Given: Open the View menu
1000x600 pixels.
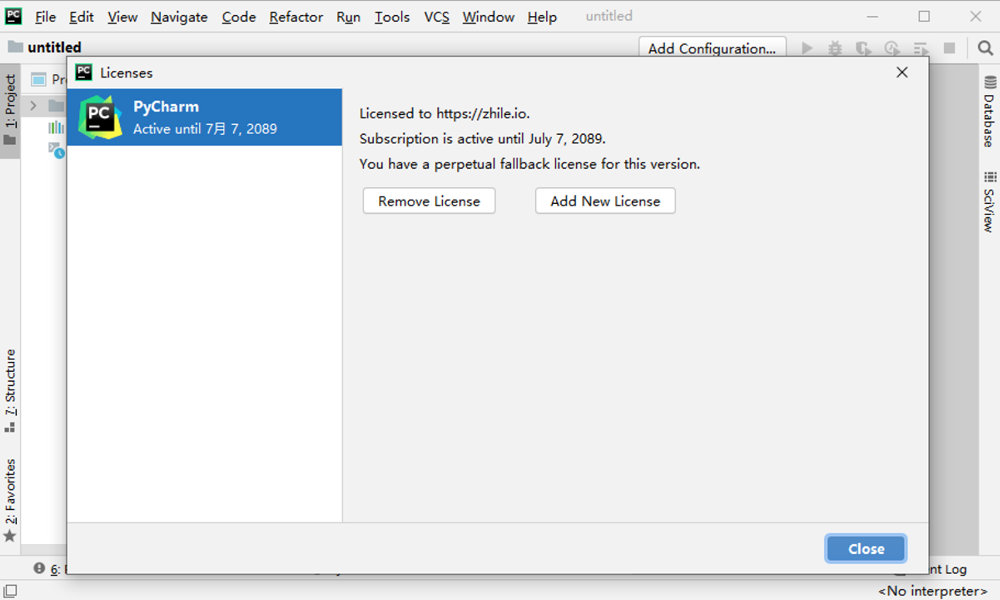Looking at the screenshot, I should (x=122, y=17).
